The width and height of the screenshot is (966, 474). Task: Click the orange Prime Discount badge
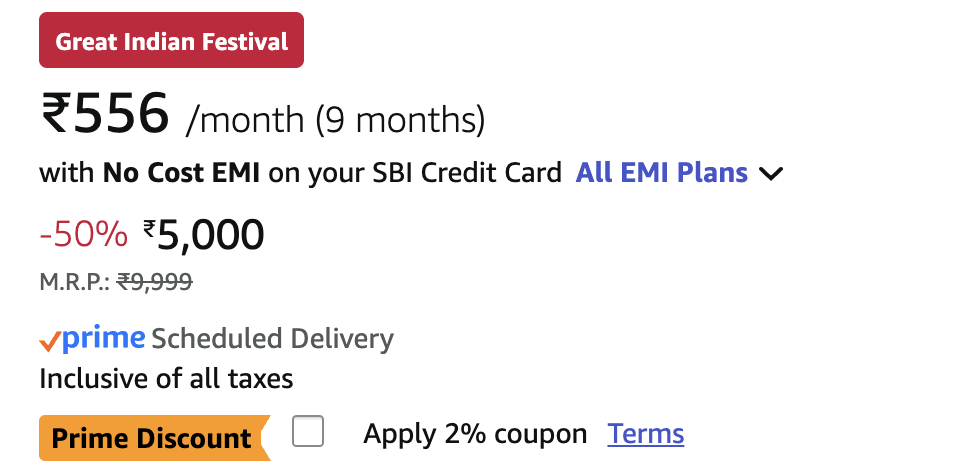click(x=152, y=438)
